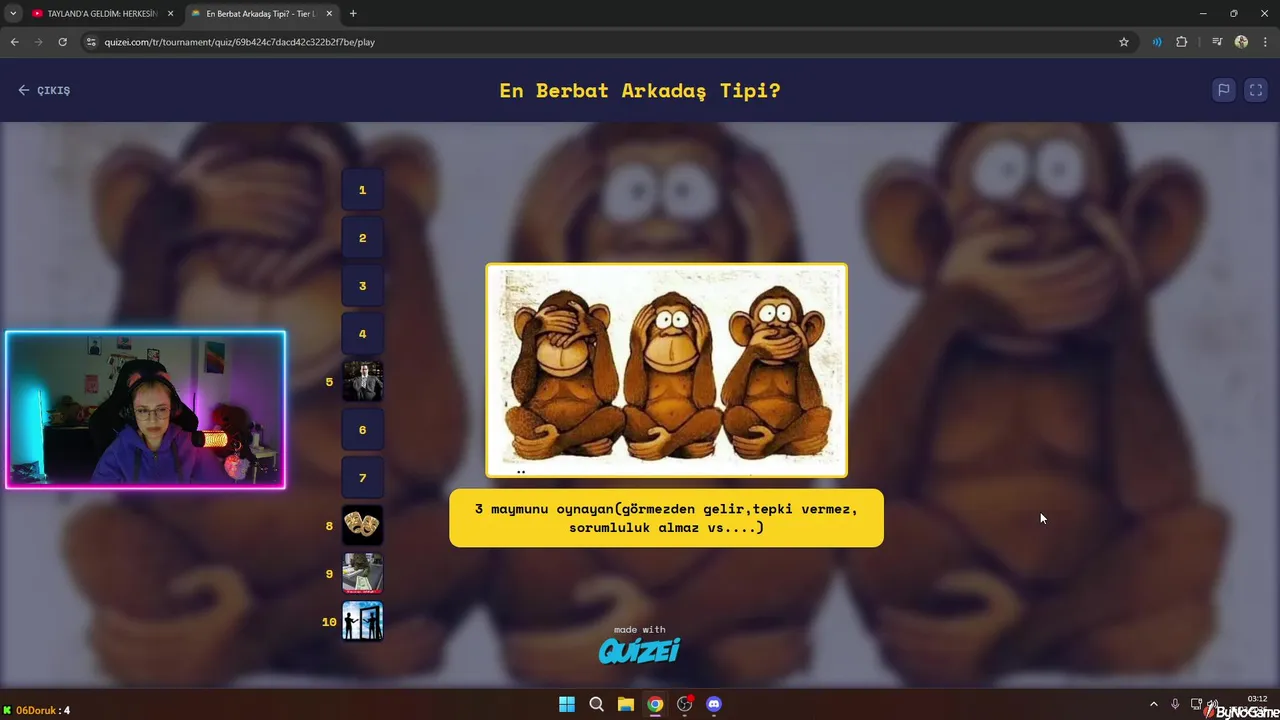Click the webcam overlay video

(145, 410)
